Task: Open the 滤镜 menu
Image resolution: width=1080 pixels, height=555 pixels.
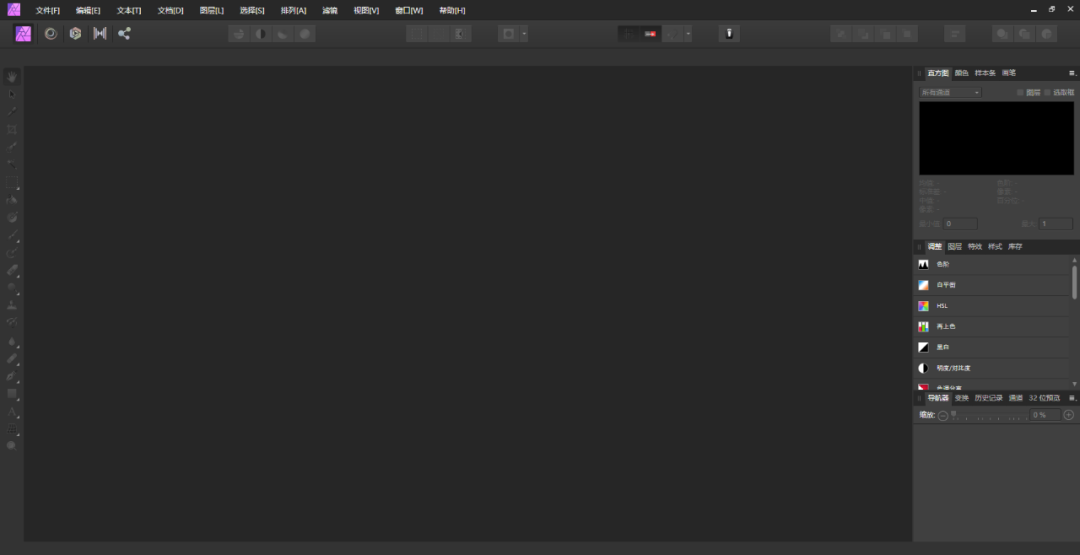Action: (x=330, y=10)
